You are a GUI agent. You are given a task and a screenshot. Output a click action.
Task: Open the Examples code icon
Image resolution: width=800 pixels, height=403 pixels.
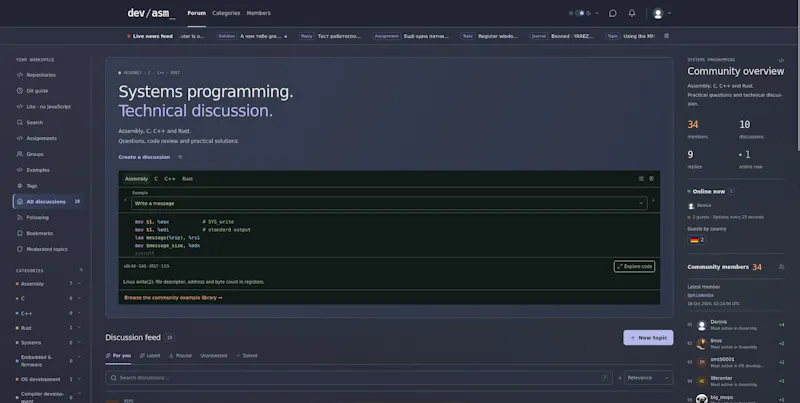20,170
